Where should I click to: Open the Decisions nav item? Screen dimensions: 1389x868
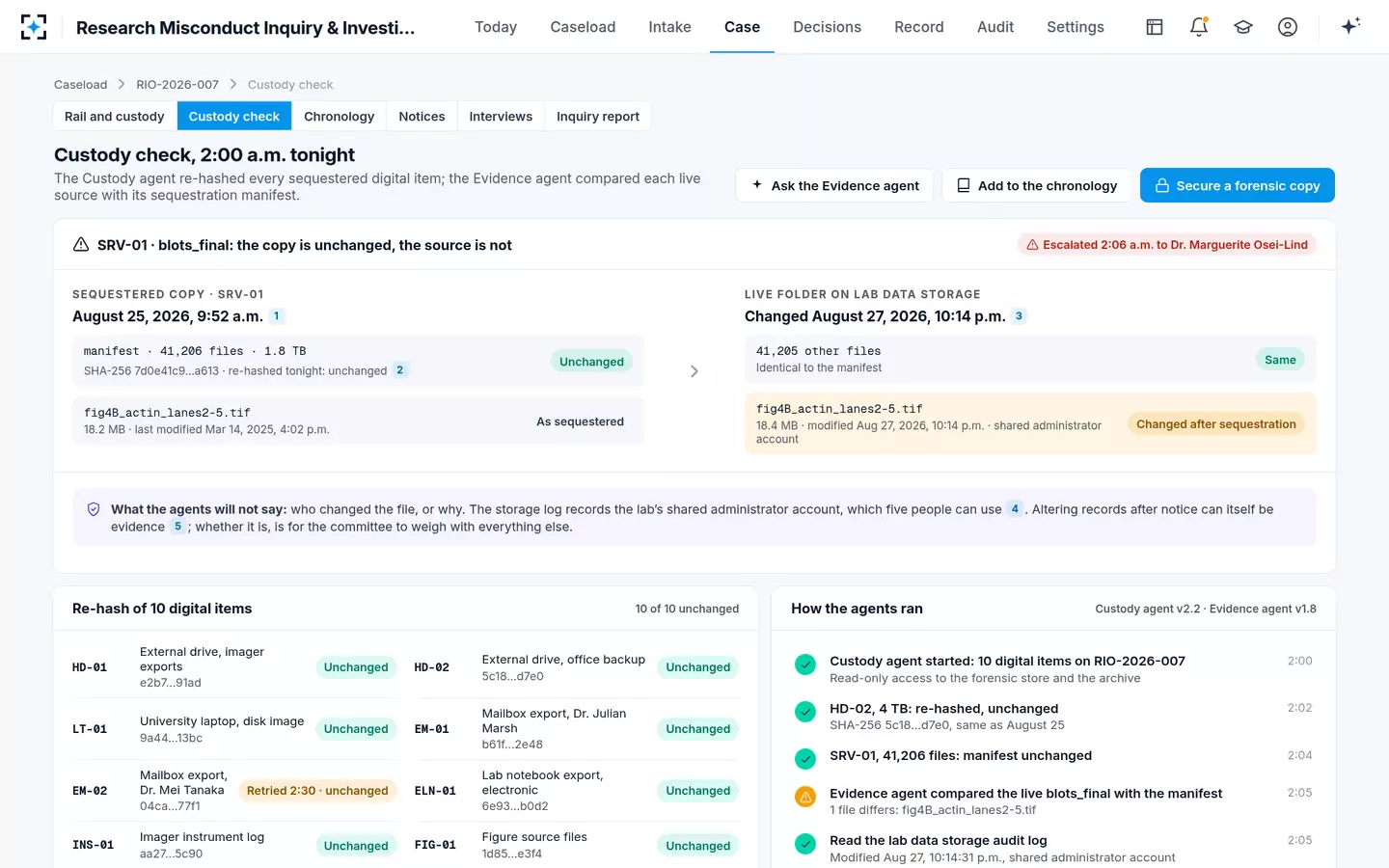827,27
